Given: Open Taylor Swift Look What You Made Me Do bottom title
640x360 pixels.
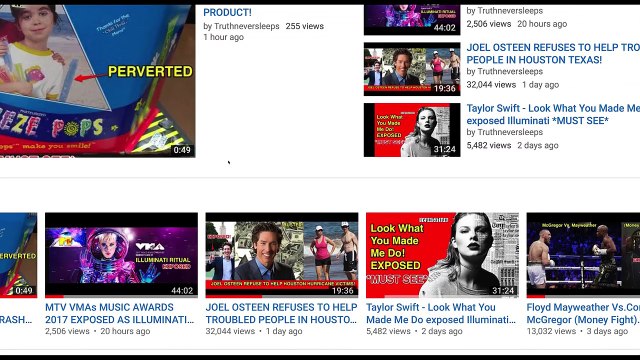Looking at the screenshot, I should point(441,313).
